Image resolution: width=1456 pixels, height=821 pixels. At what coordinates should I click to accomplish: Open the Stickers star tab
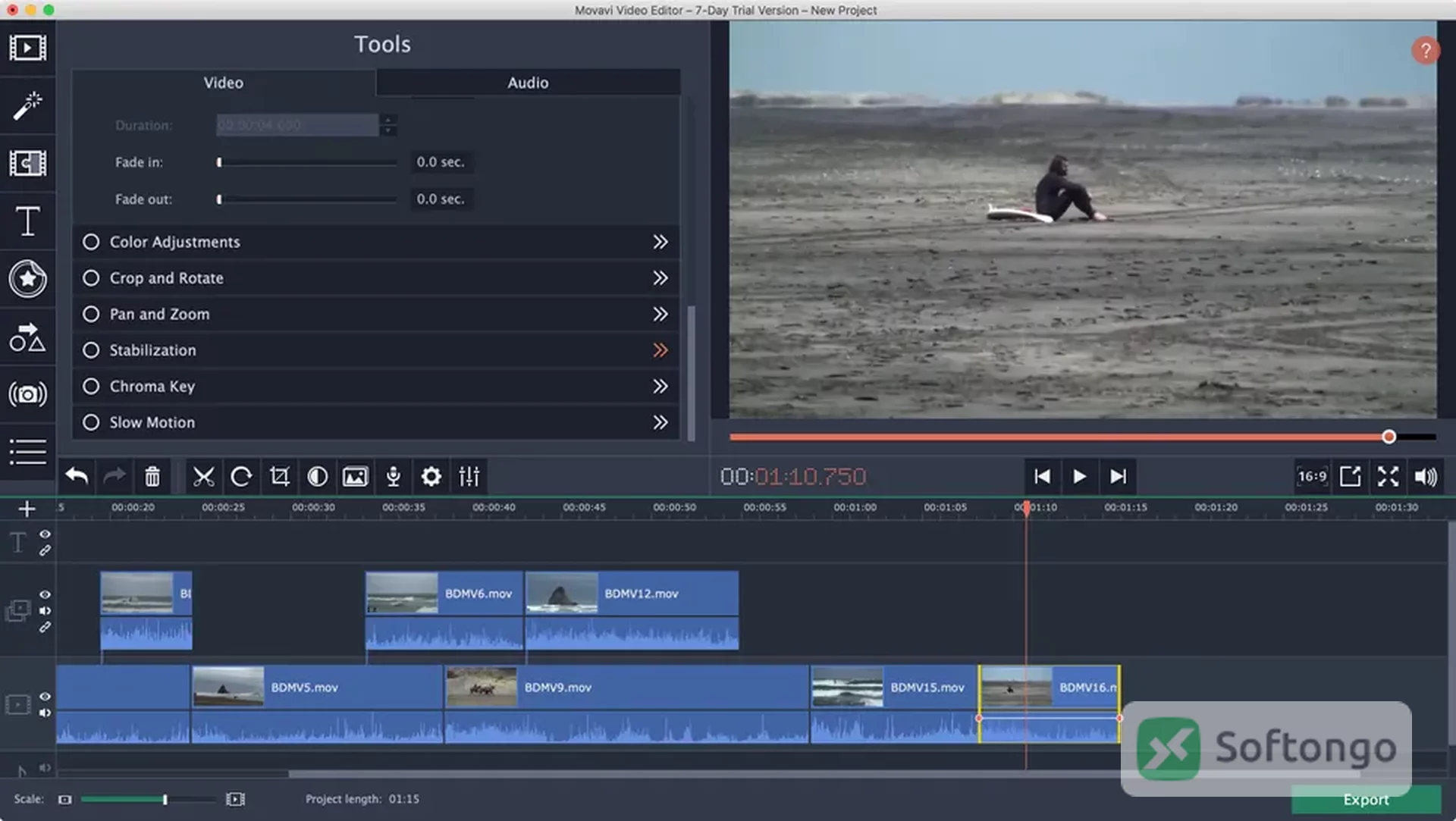(27, 279)
